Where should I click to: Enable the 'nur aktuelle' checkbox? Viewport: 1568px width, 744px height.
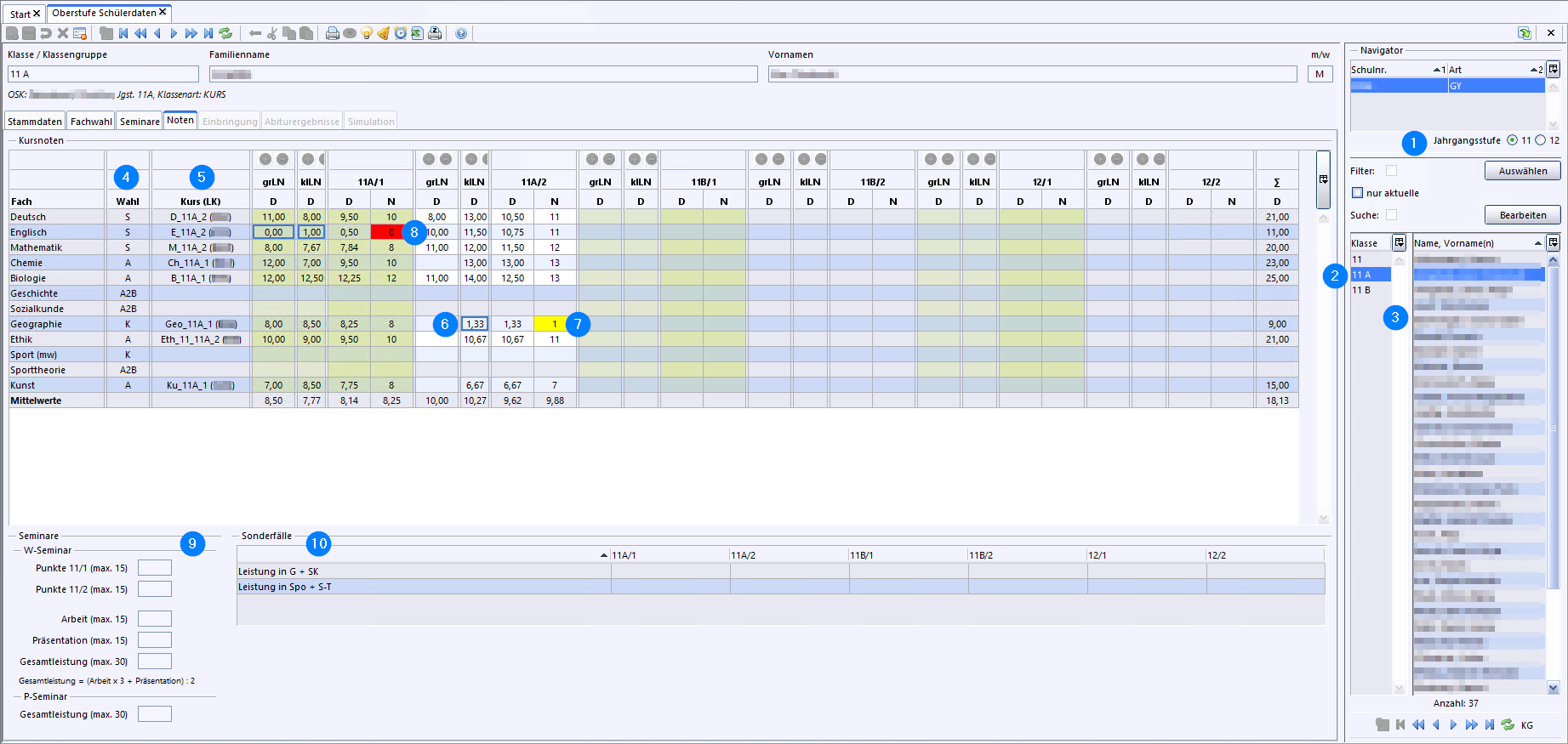(x=1358, y=193)
